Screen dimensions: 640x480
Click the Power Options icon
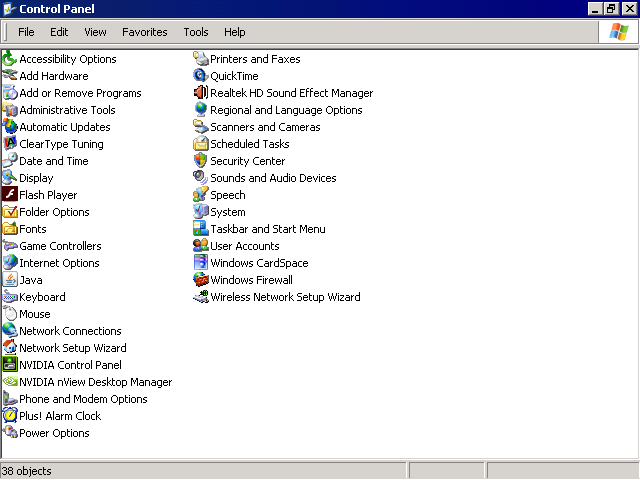point(10,433)
